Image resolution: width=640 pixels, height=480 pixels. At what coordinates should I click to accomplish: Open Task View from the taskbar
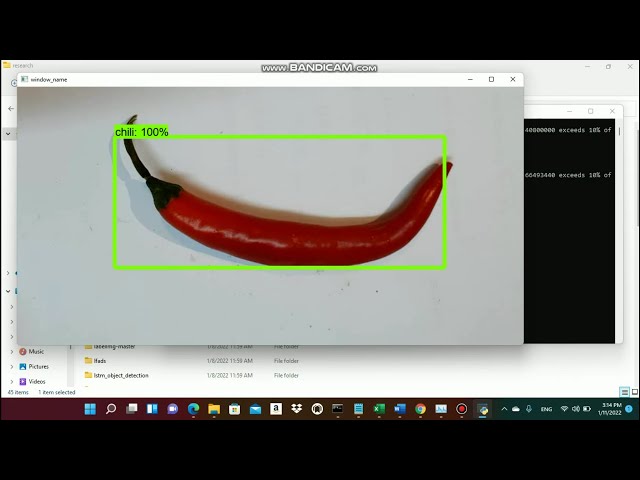tap(131, 409)
